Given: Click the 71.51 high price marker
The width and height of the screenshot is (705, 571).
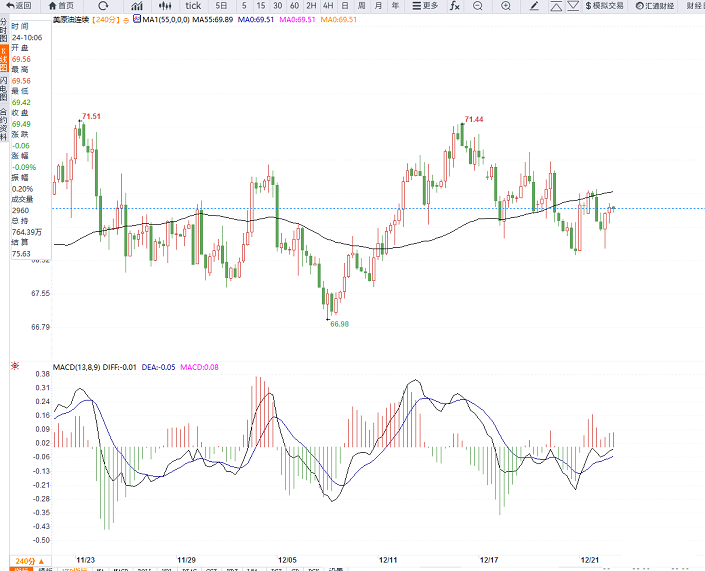Looking at the screenshot, I should [x=91, y=116].
